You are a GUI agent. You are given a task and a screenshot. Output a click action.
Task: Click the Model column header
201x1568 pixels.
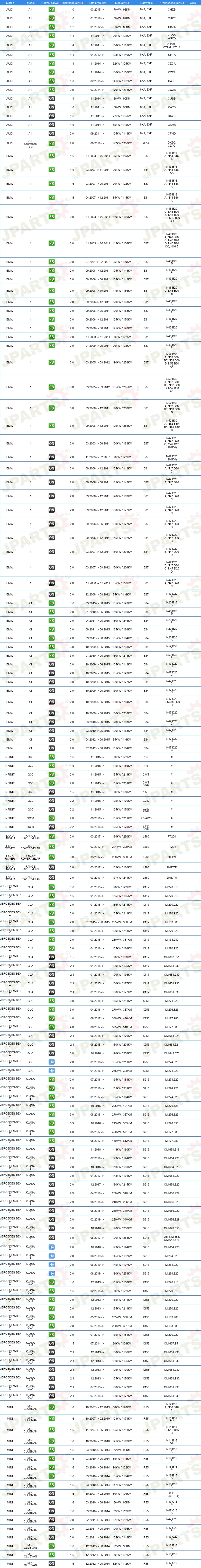pos(30,3)
